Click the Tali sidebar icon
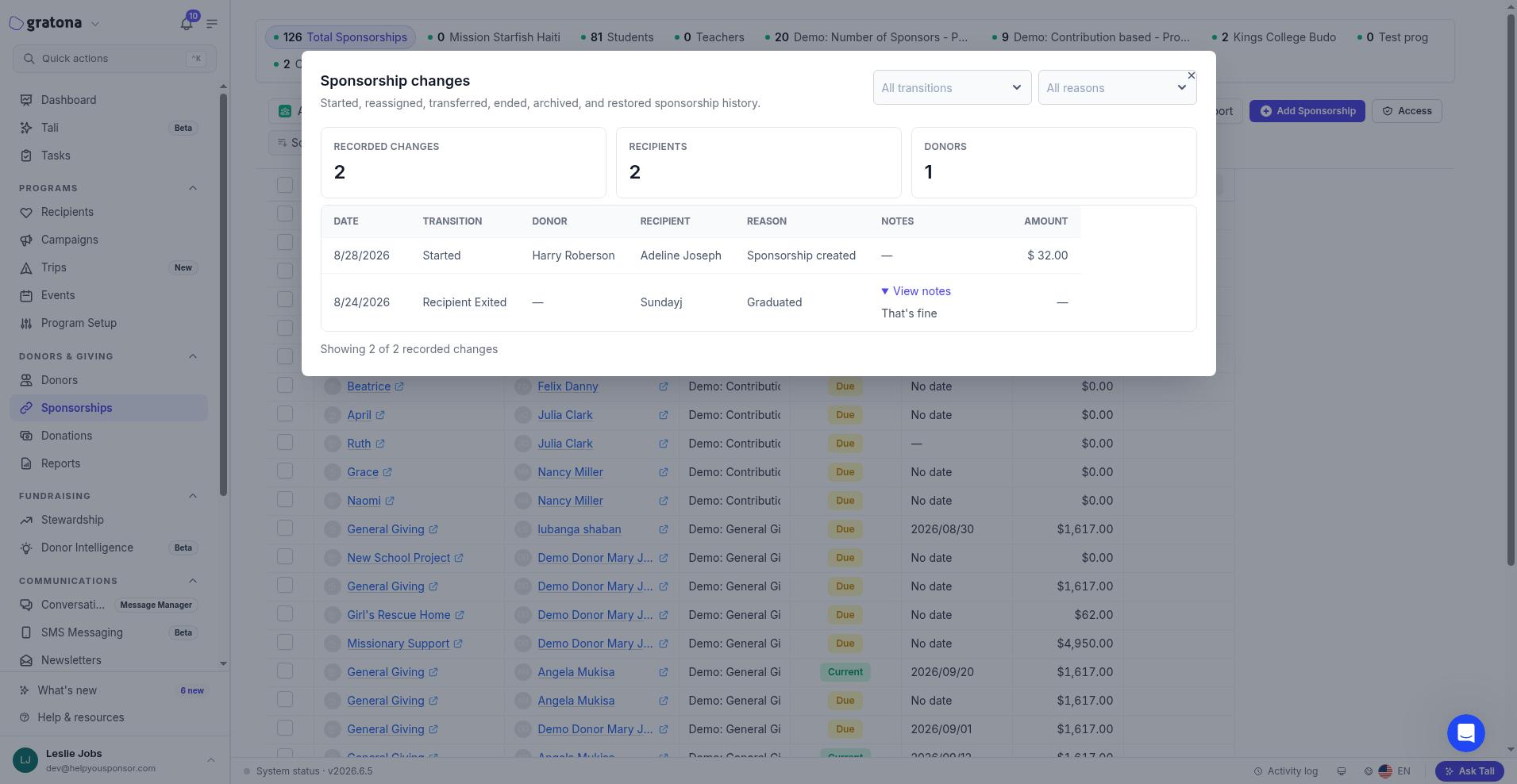 pyautogui.click(x=26, y=128)
